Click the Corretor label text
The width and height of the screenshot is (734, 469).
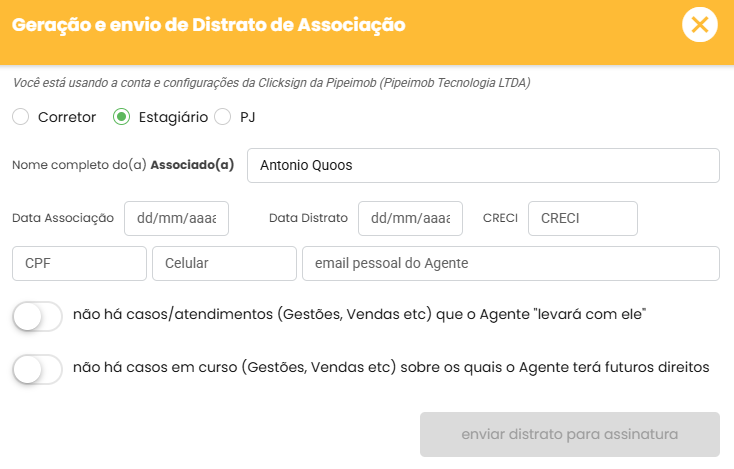(x=67, y=117)
